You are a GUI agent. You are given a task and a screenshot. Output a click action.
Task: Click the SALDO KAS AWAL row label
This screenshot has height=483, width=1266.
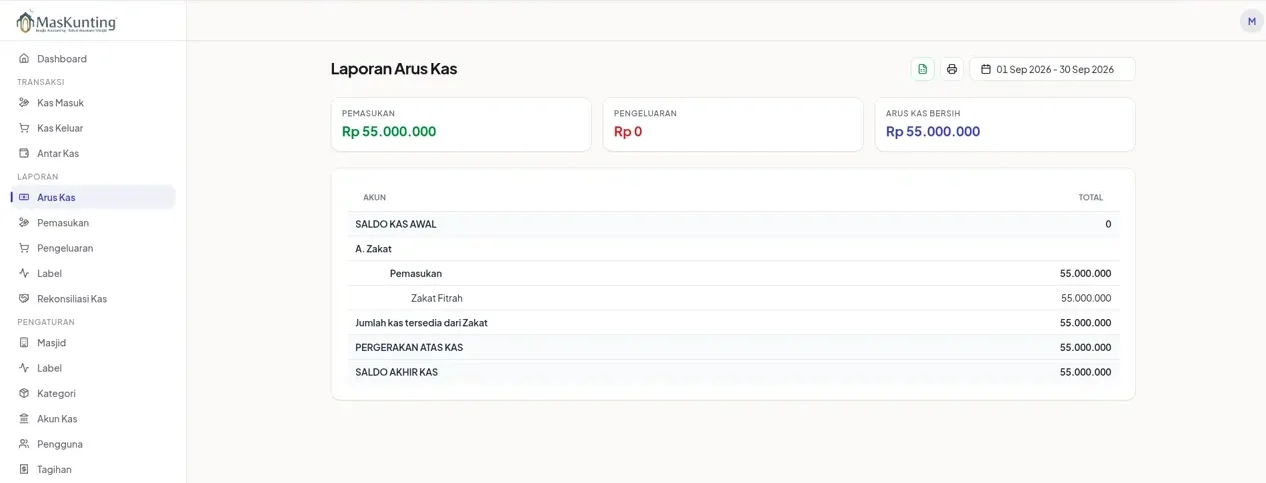coord(396,224)
